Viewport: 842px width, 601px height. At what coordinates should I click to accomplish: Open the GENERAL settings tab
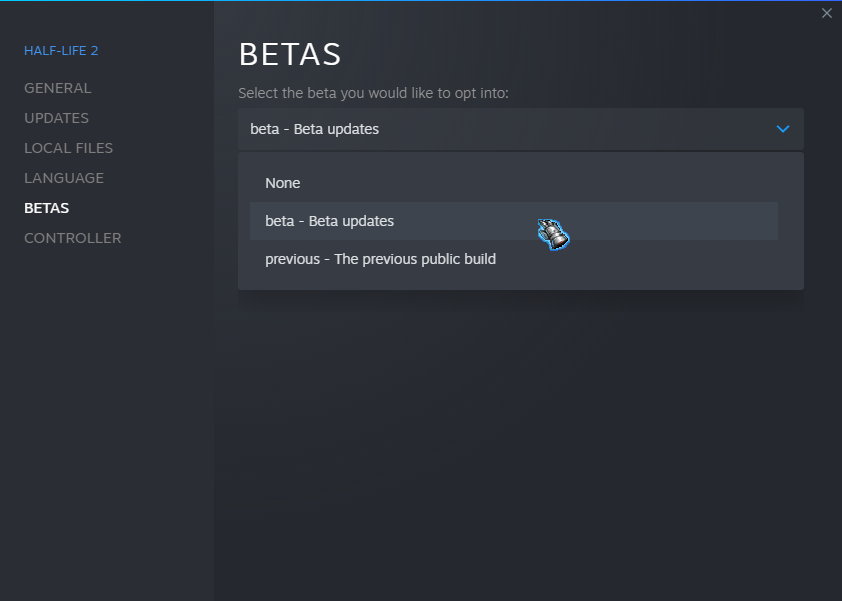(x=57, y=88)
